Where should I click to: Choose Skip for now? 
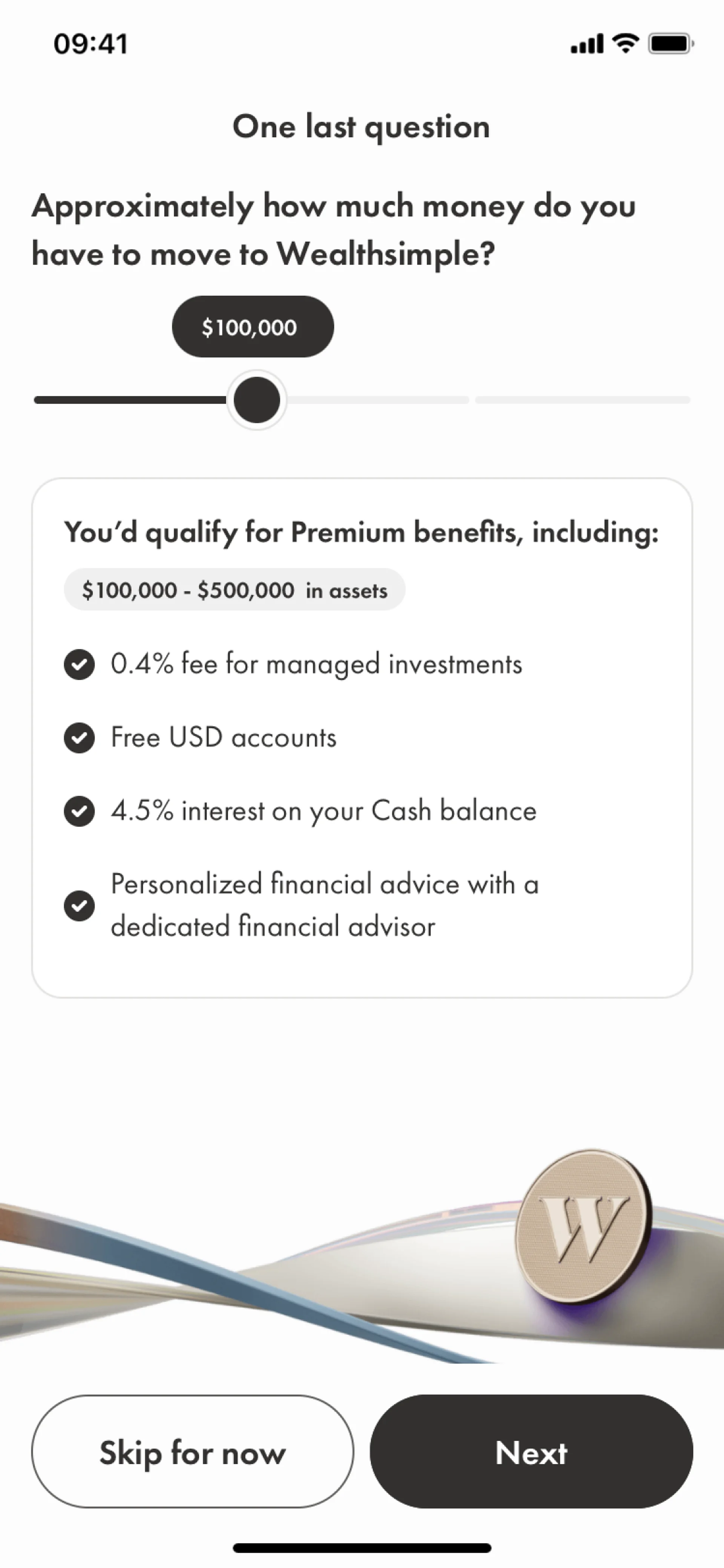coord(192,1452)
